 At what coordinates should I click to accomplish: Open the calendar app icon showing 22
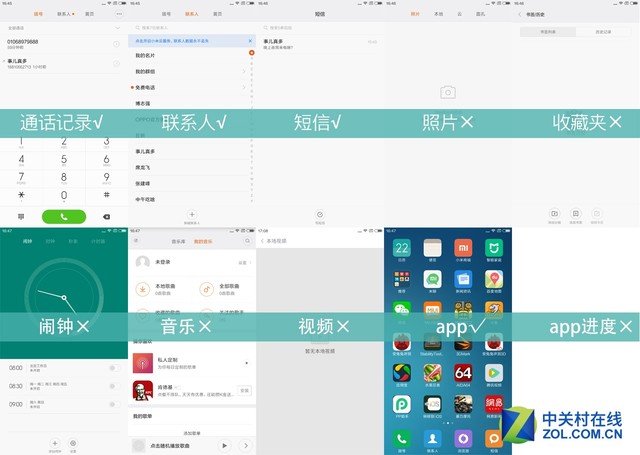402,248
